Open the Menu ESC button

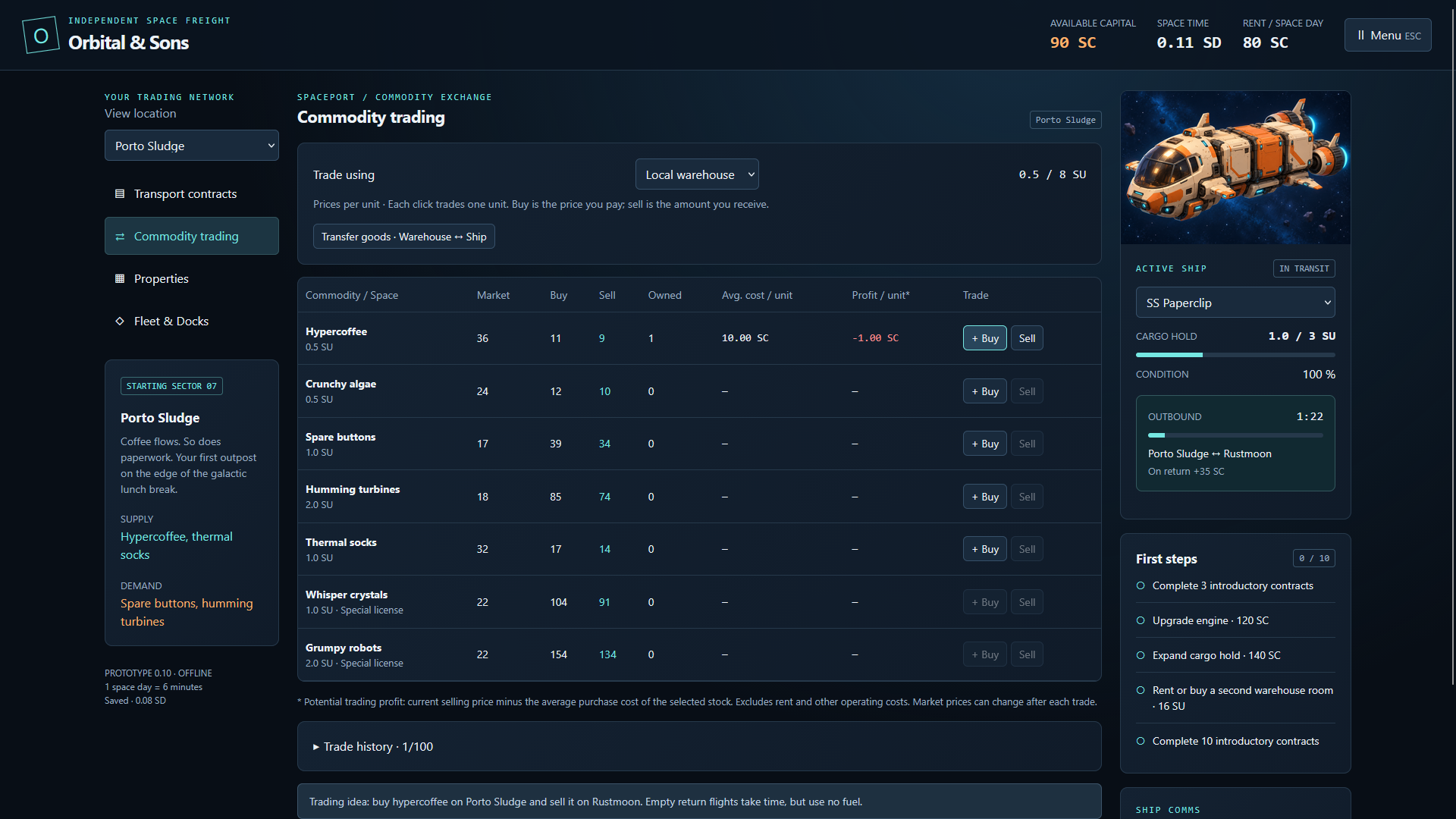click(x=1388, y=36)
